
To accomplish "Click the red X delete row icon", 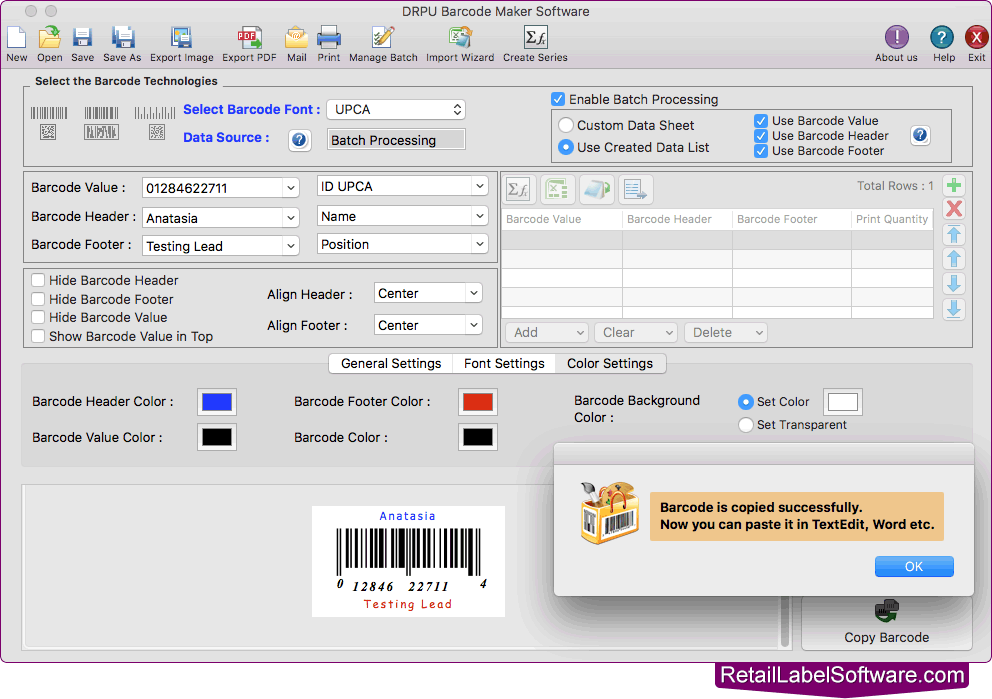I will pyautogui.click(x=954, y=209).
